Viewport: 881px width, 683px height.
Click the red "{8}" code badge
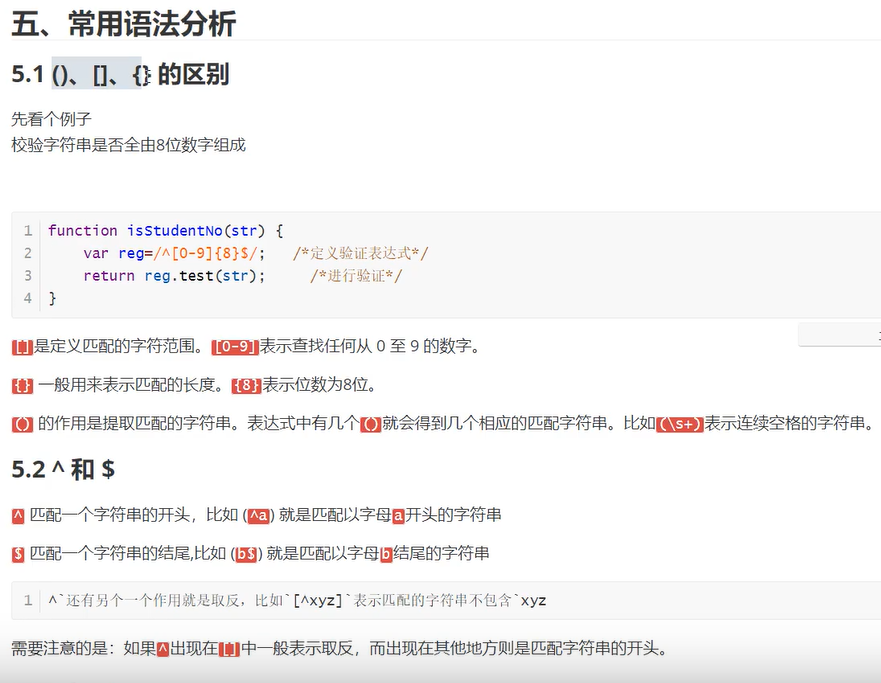coord(247,386)
